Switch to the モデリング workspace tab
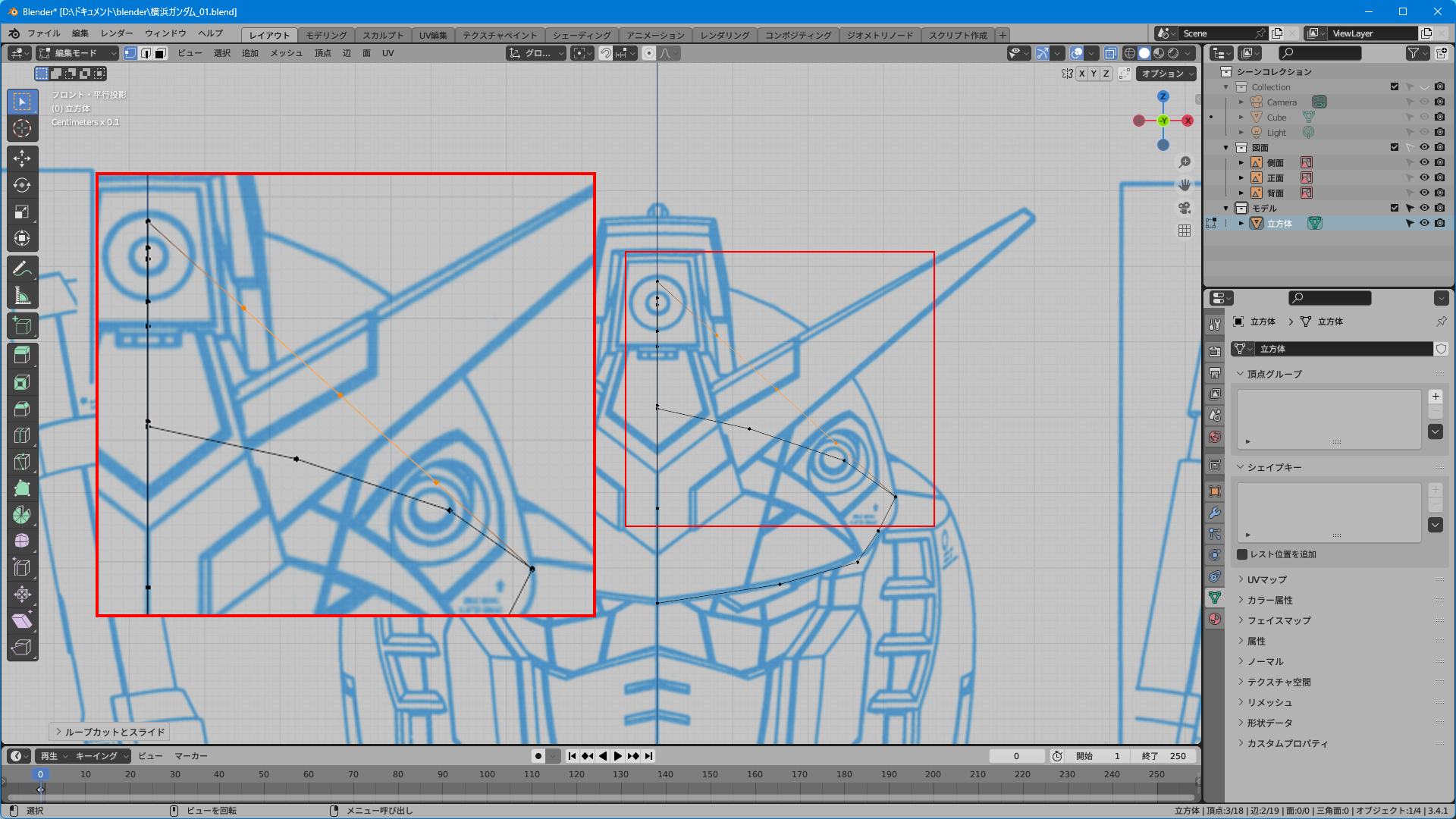This screenshot has width=1456, height=819. 326,35
